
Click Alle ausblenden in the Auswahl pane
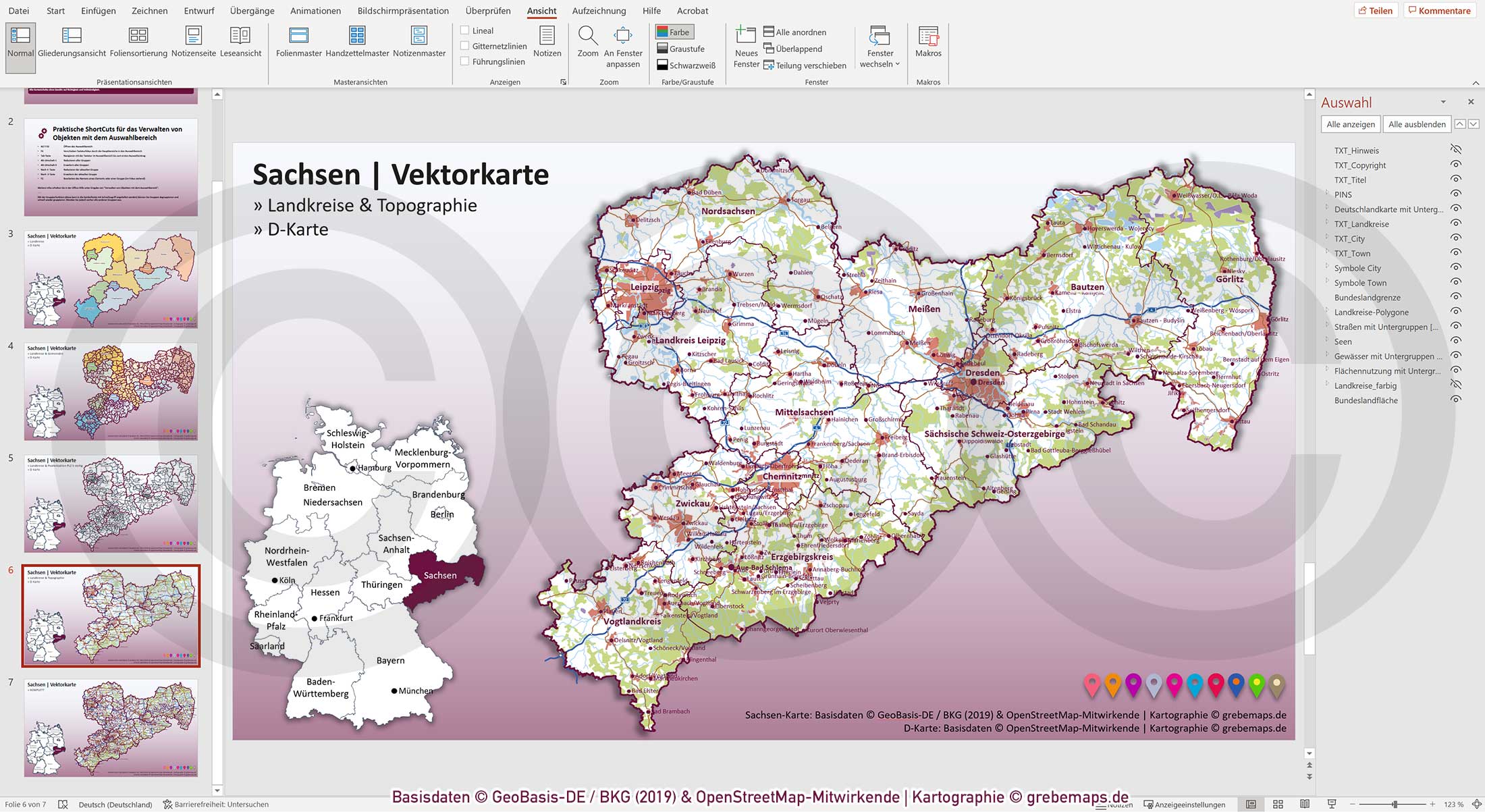point(1416,124)
